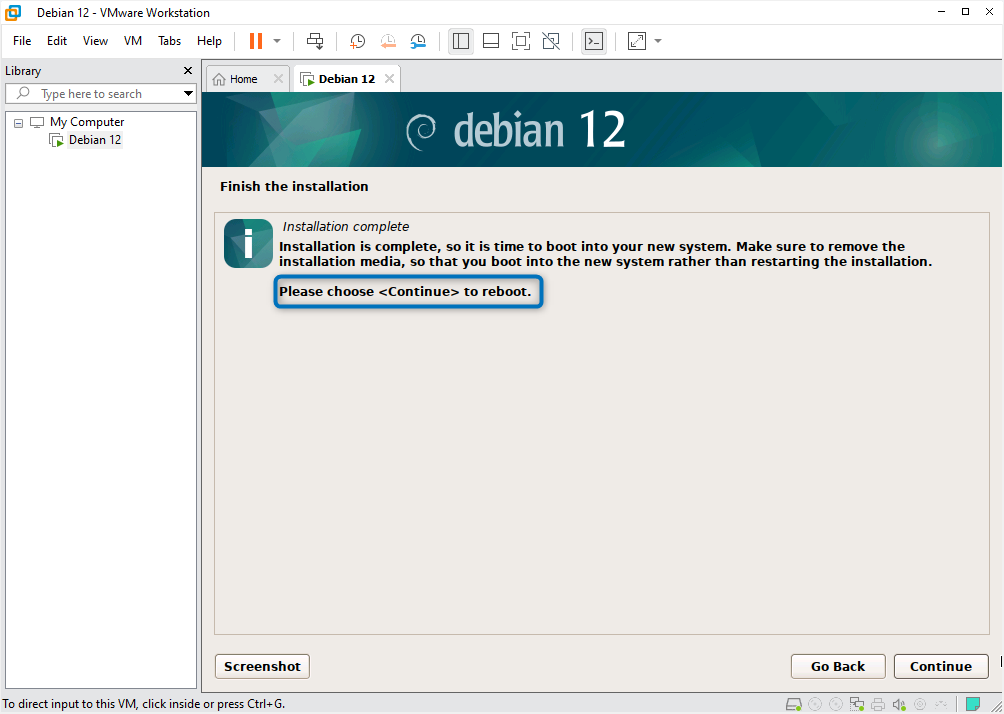Click inside the Library search field

100,93
